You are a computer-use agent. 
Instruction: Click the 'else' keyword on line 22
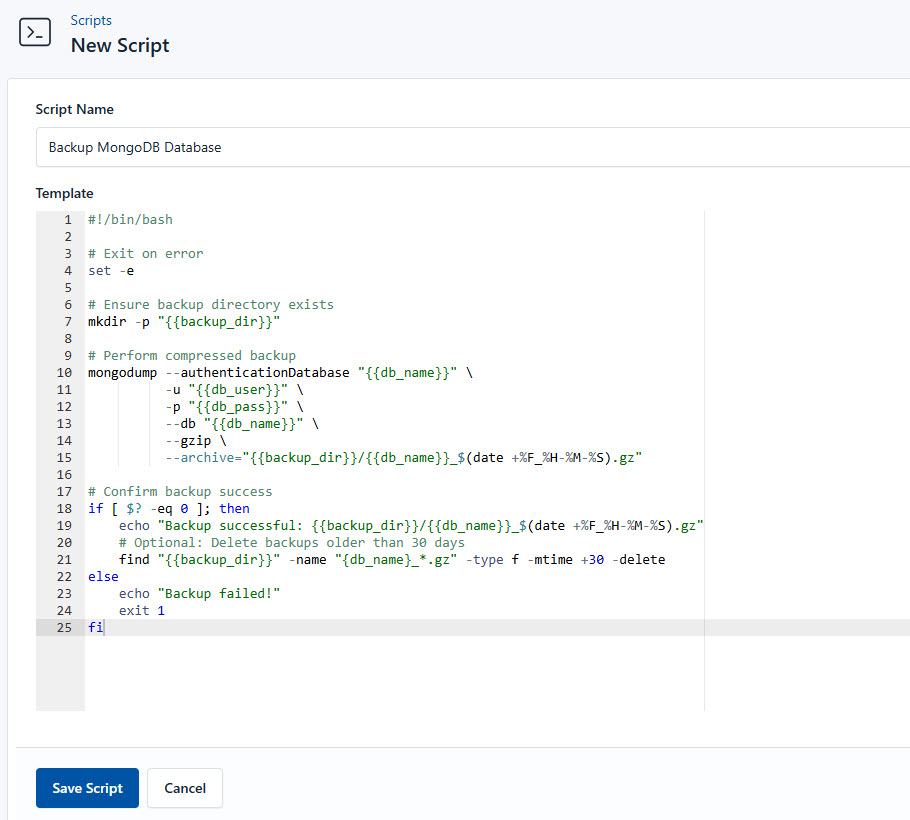102,576
